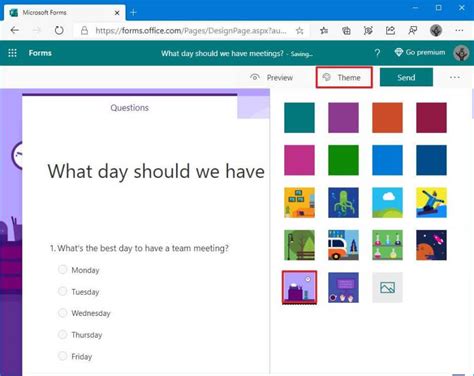Switch to the Questions tab
Screen dimensions: 474x376
130,108
